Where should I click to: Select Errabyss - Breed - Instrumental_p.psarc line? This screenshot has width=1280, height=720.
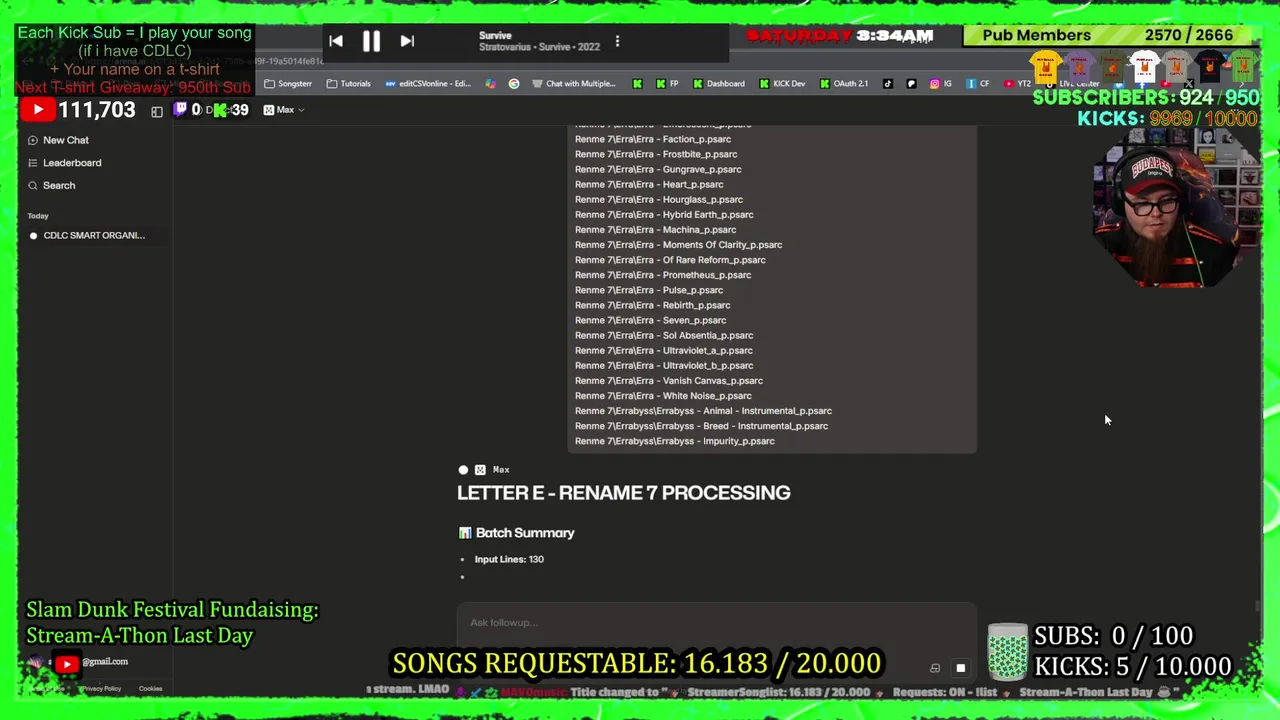tap(701, 426)
